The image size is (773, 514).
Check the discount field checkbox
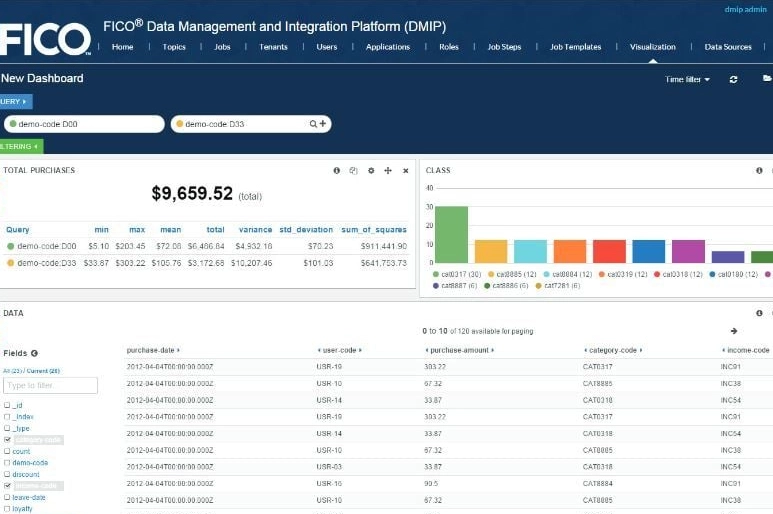pos(7,474)
